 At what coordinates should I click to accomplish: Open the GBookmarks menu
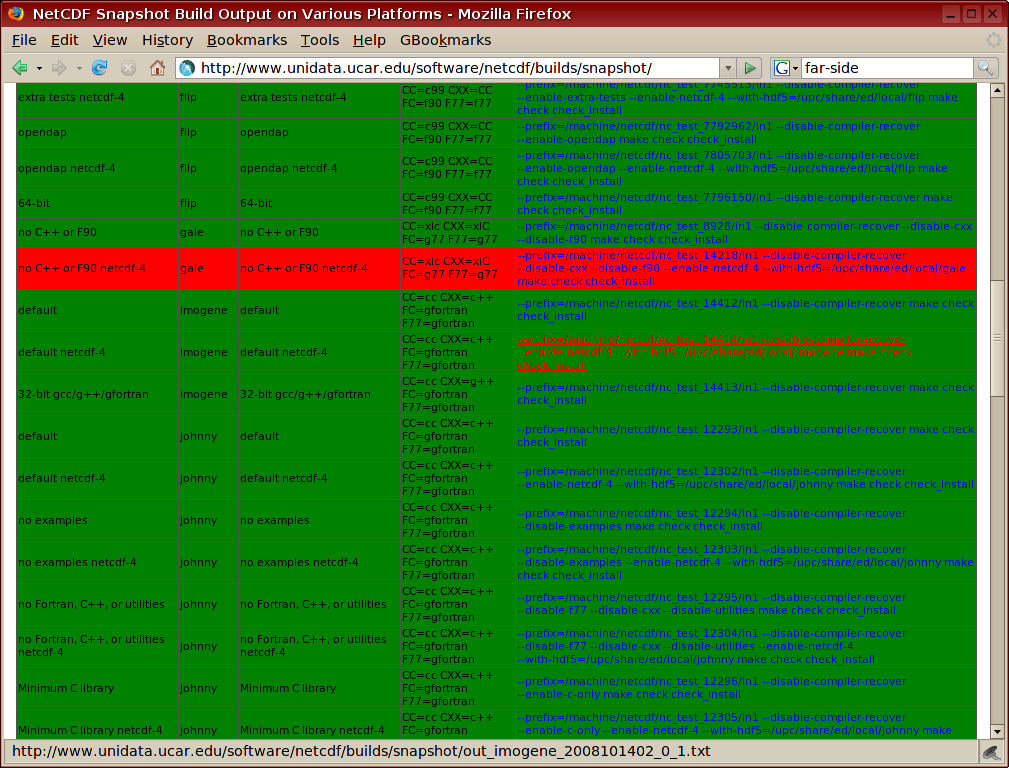pos(445,40)
